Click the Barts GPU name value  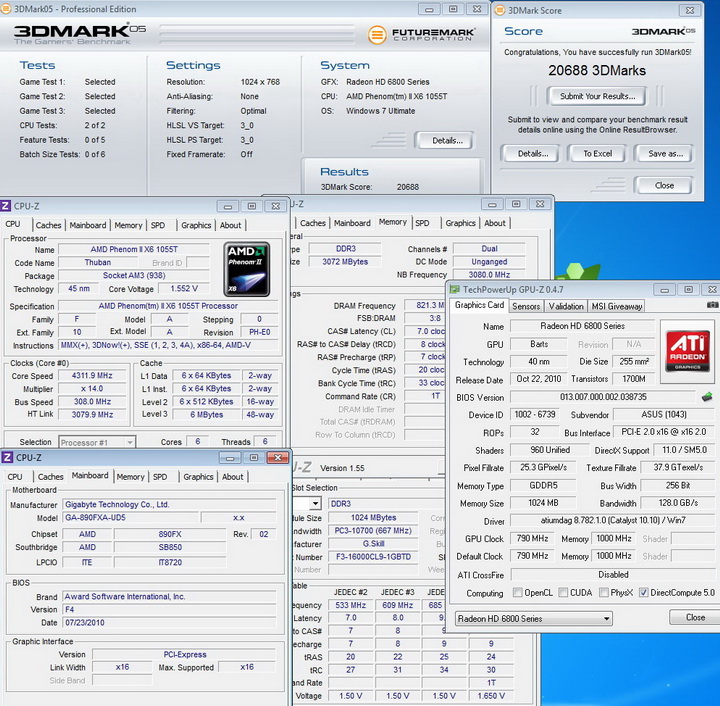point(539,344)
